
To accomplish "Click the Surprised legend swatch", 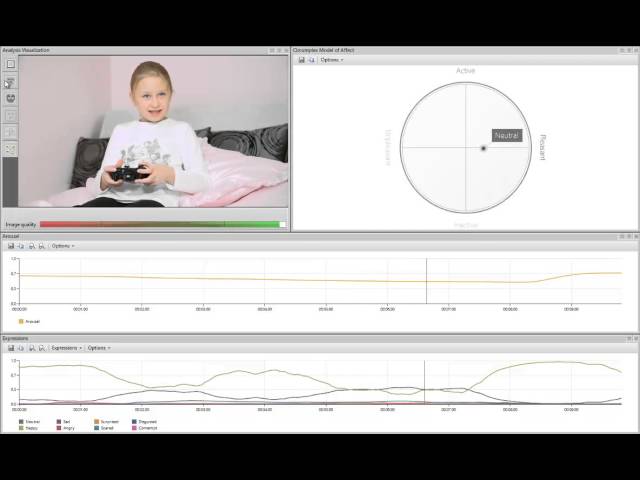I will [x=97, y=422].
